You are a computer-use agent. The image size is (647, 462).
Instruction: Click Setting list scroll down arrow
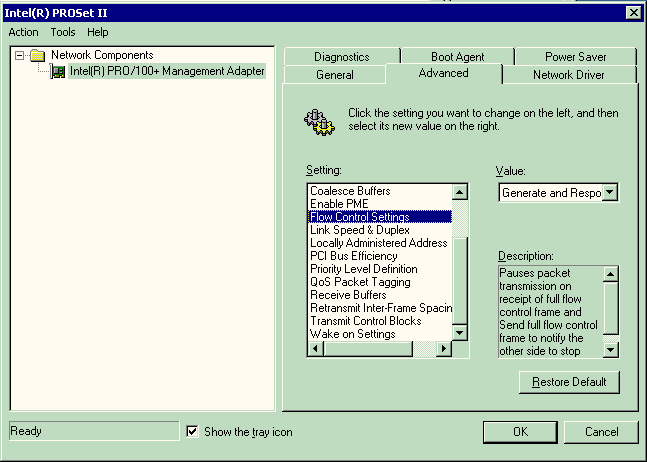[459, 332]
